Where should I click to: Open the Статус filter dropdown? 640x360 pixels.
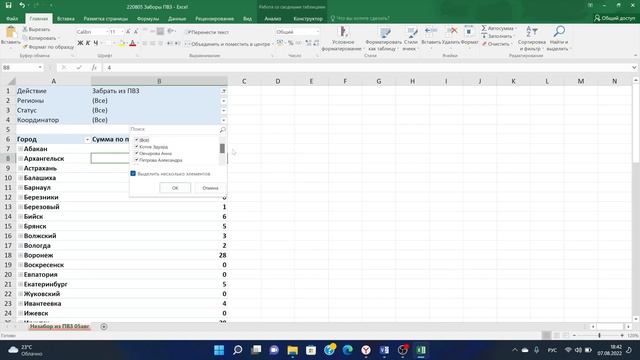tap(224, 111)
